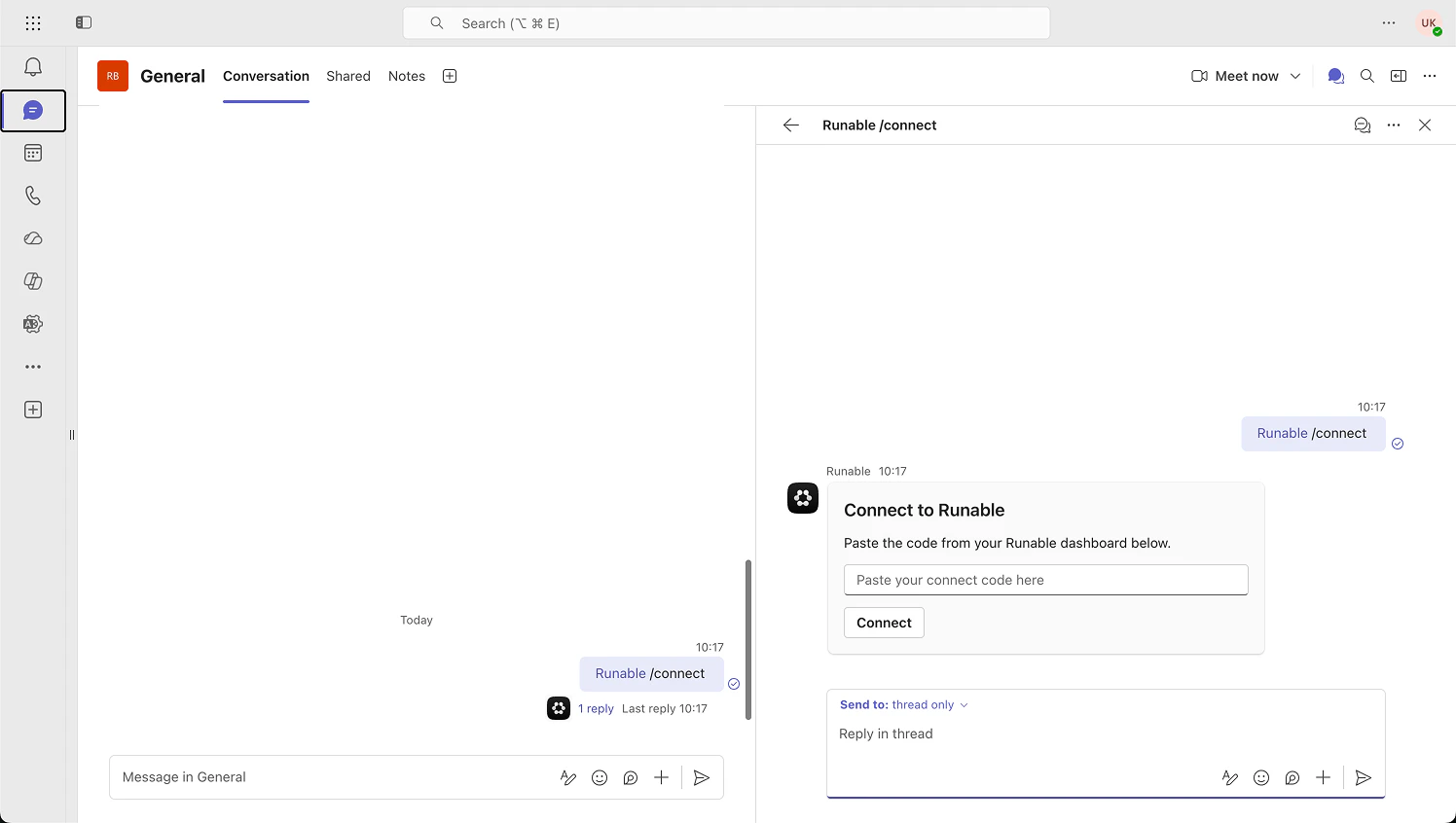The width and height of the screenshot is (1456, 823).
Task: Send the thread reply
Action: (x=1364, y=777)
